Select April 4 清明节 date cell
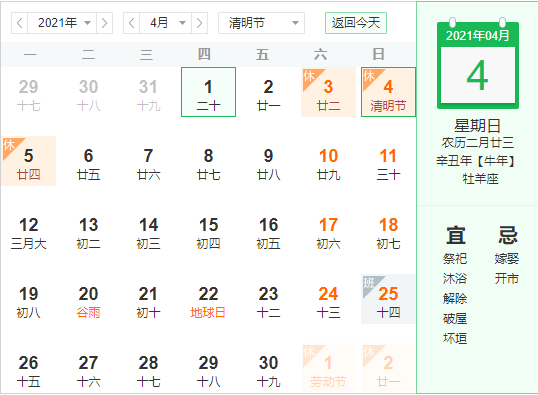Image resolution: width=538 pixels, height=395 pixels. [388, 92]
